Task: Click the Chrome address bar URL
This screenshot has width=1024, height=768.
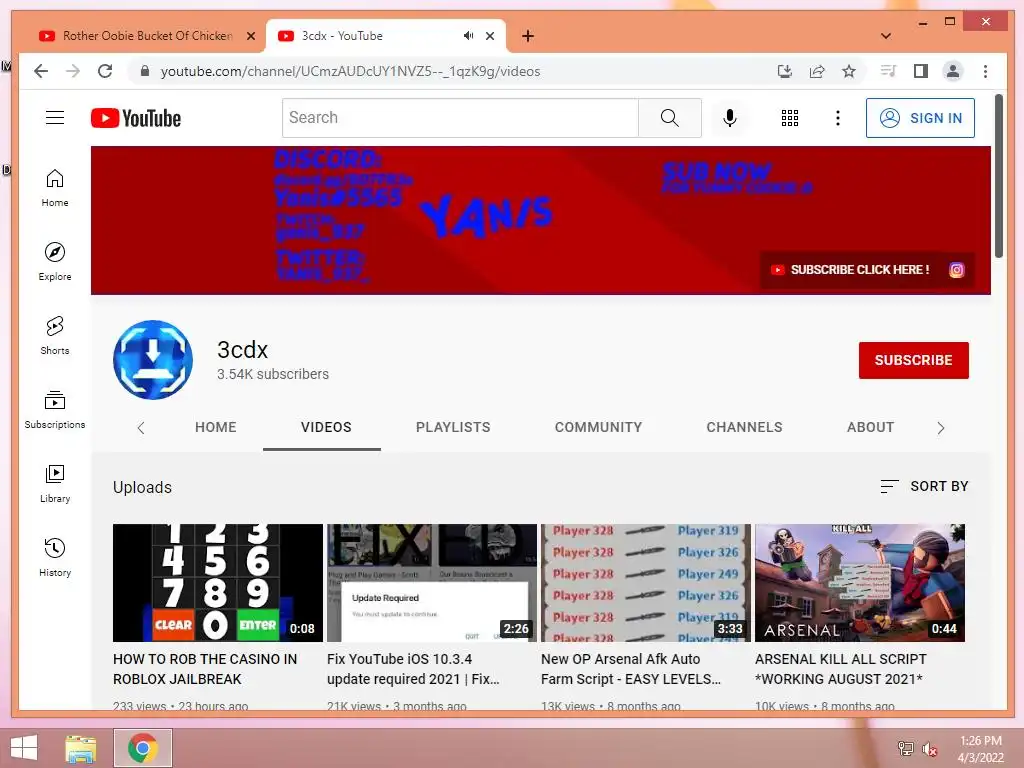Action: tap(351, 71)
